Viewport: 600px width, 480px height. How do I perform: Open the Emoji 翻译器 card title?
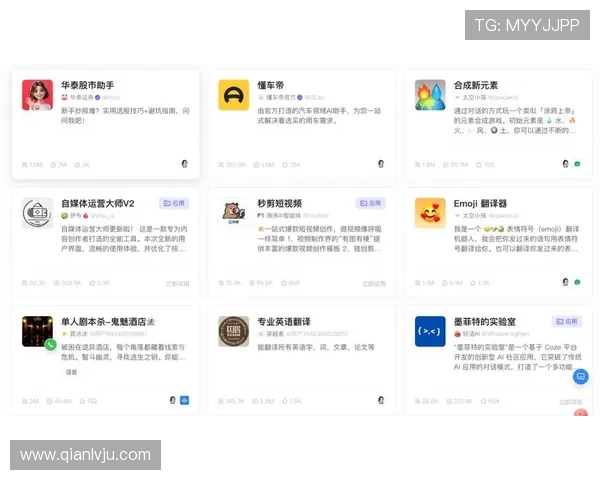coord(480,203)
